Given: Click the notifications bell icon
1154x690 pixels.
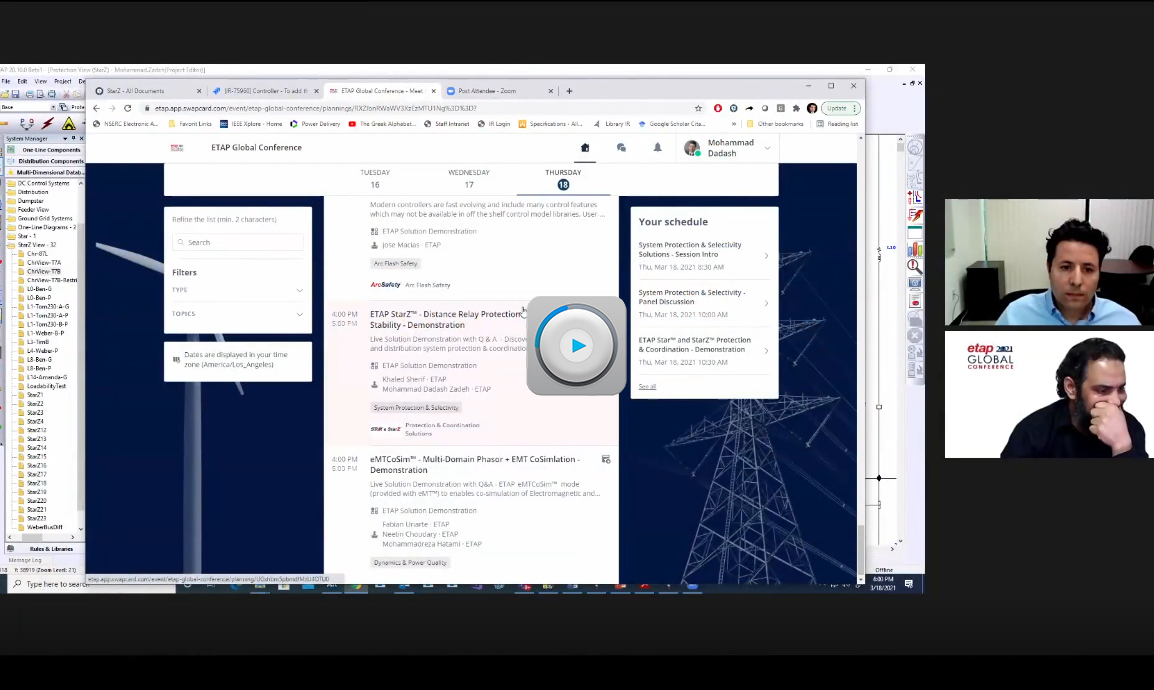Looking at the screenshot, I should 657,148.
